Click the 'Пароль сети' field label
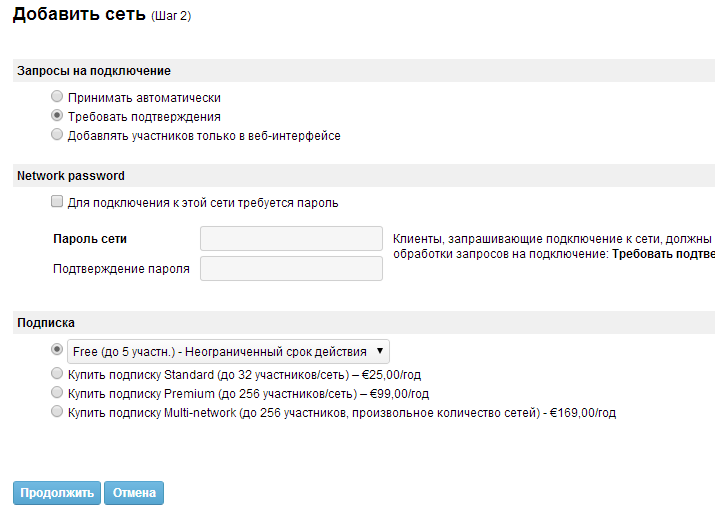The image size is (715, 511). 89,239
